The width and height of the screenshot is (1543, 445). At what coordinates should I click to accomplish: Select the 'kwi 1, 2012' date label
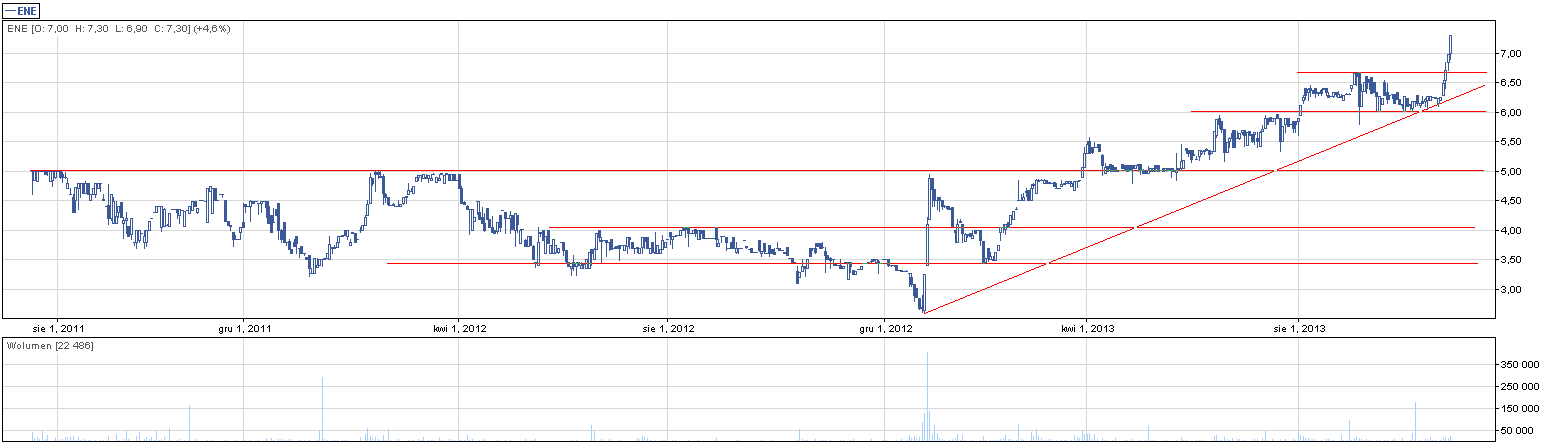(x=459, y=328)
